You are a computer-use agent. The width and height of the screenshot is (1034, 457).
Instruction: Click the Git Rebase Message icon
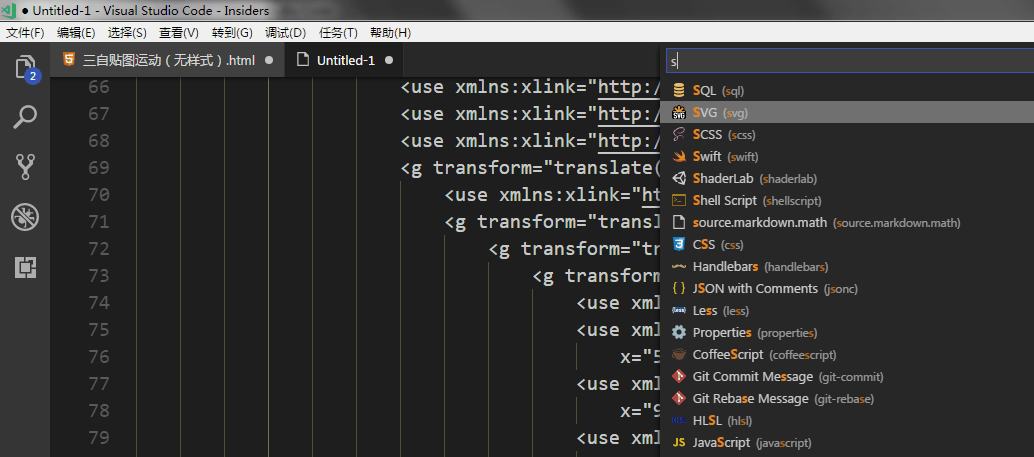[679, 398]
